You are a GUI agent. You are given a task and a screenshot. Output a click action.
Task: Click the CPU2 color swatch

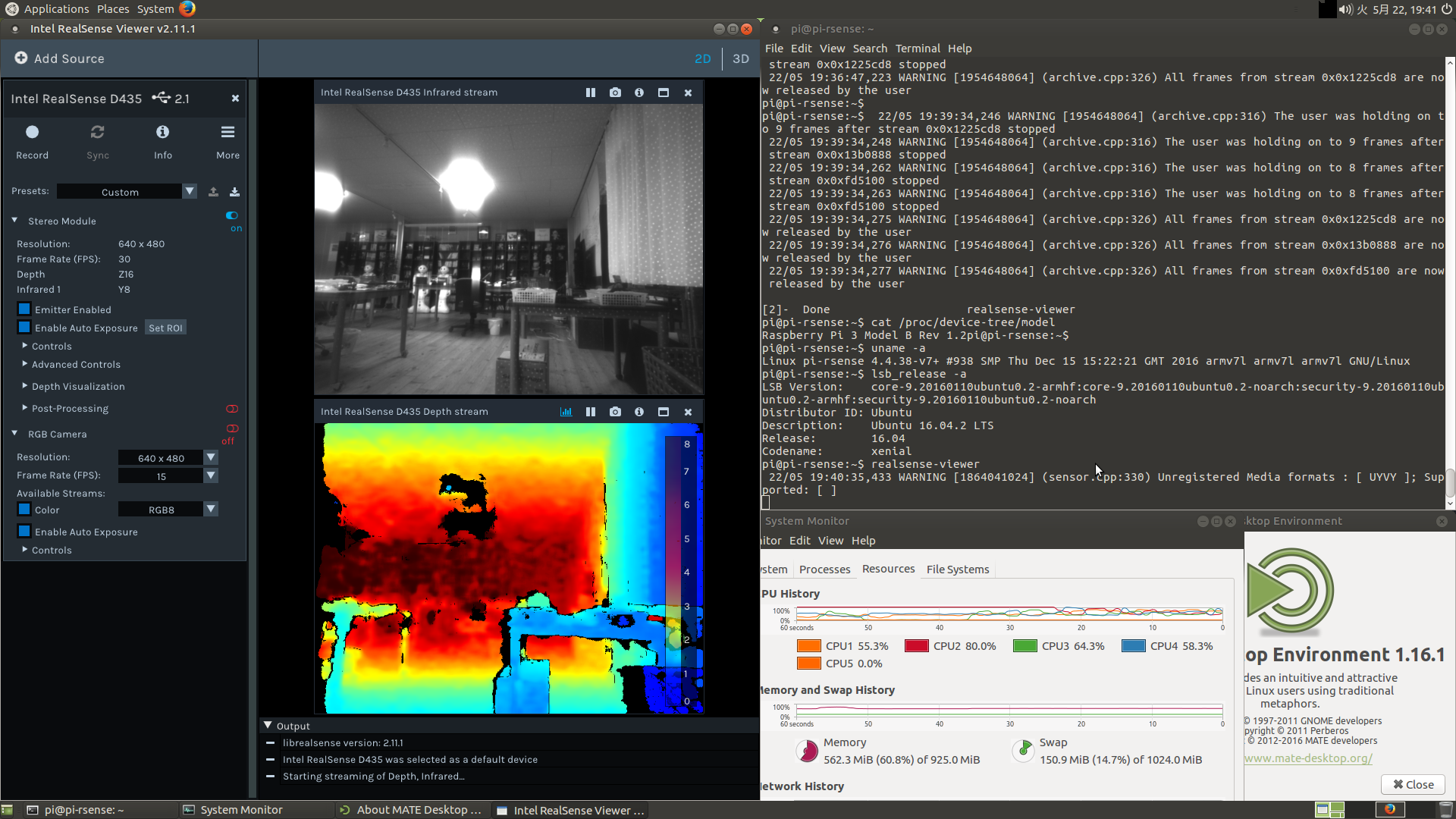pos(918,645)
